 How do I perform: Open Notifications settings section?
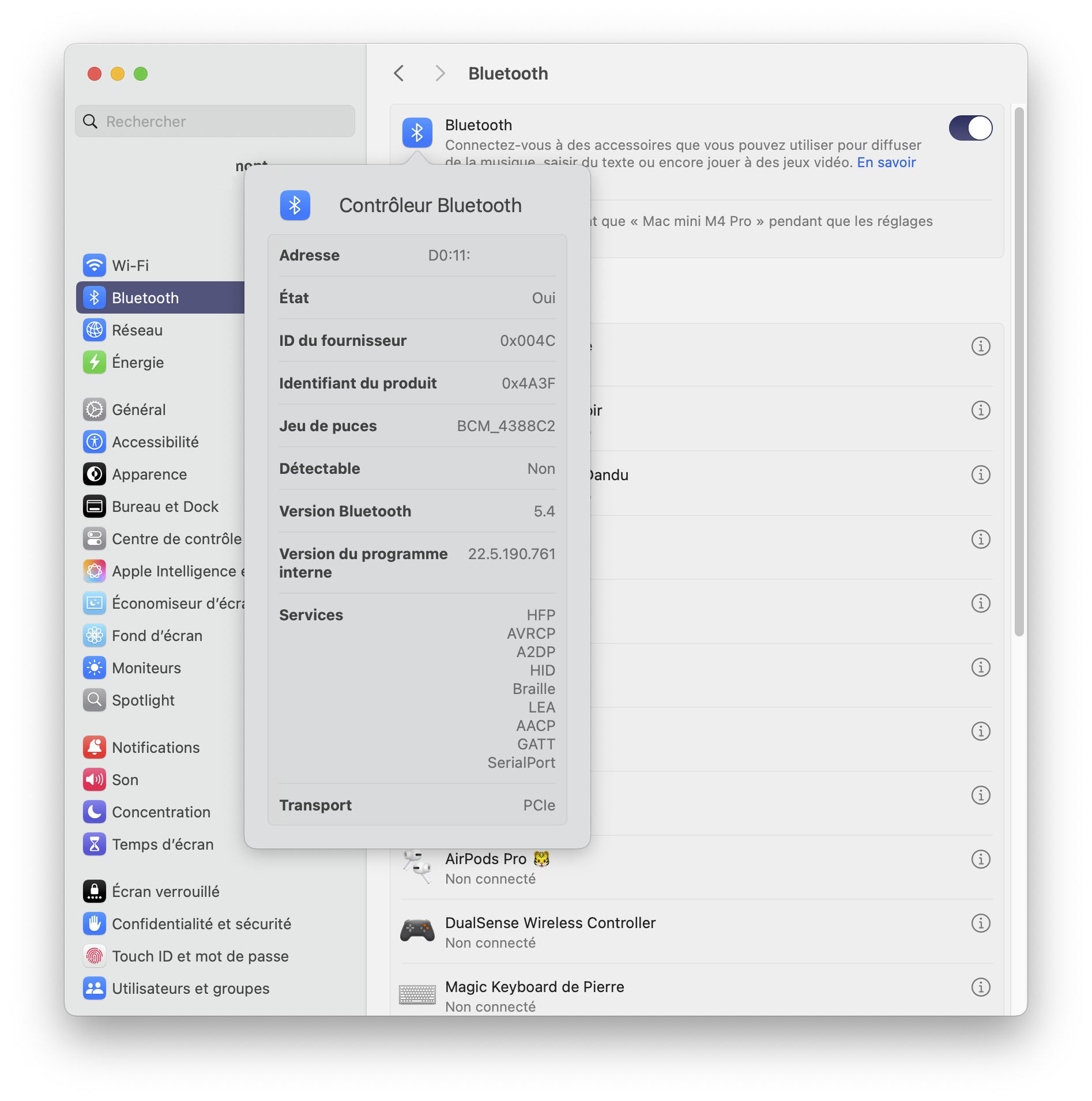(x=160, y=748)
